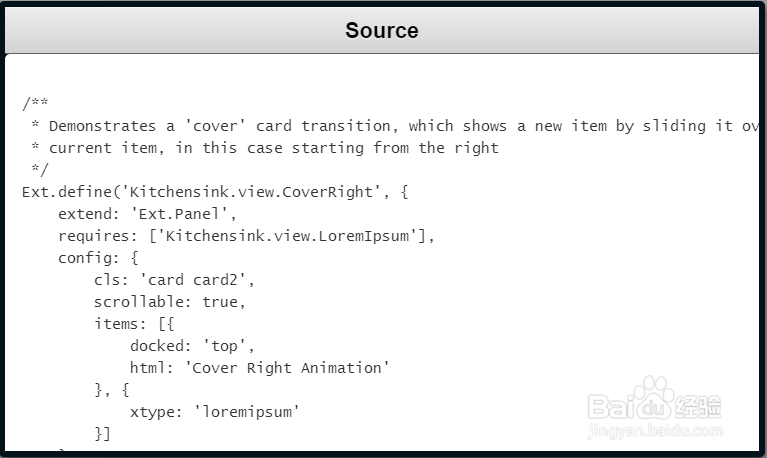This screenshot has width=767, height=458.
Task: Click the requires LoremIpsum line
Action: (x=247, y=236)
